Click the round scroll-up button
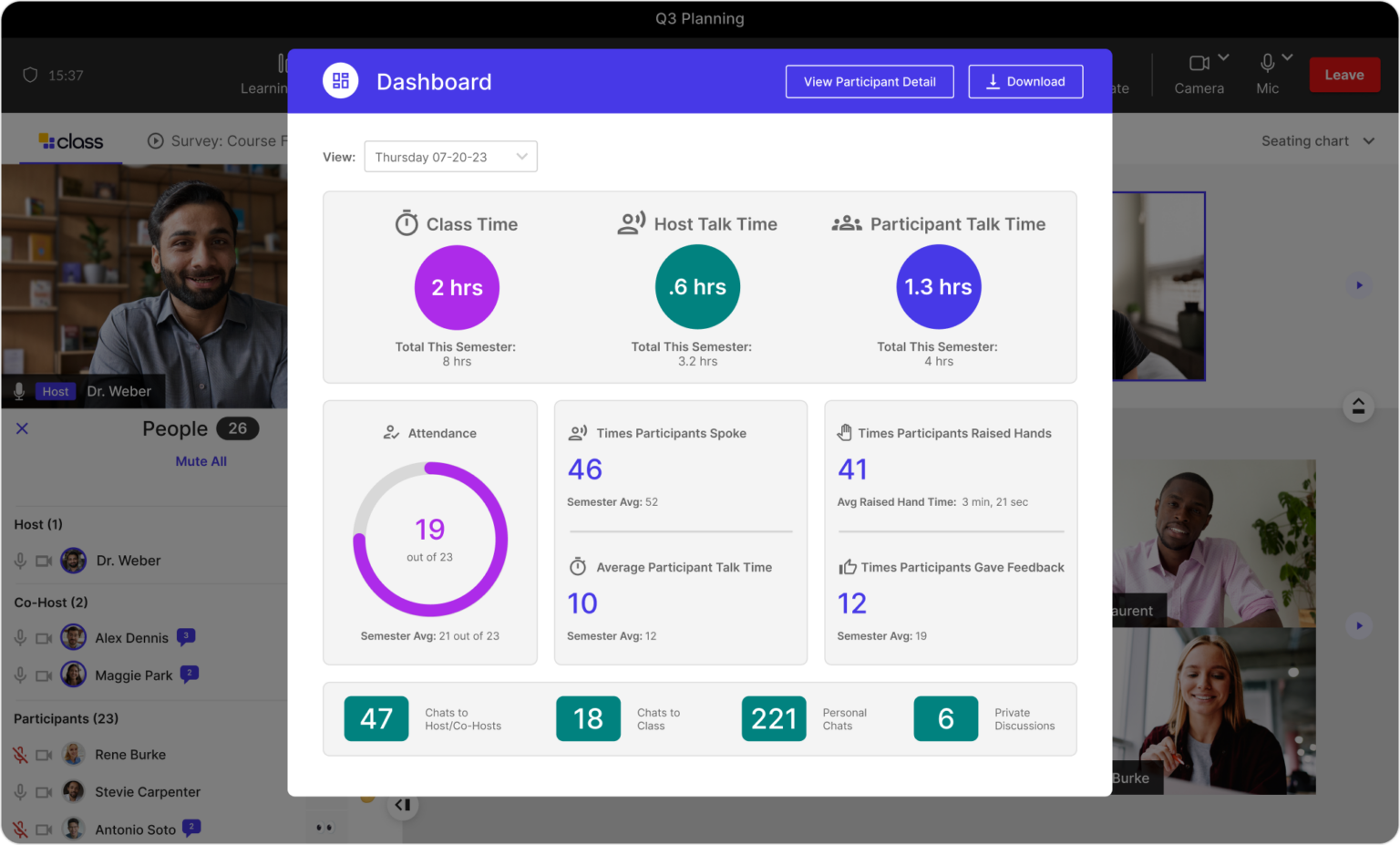The height and width of the screenshot is (845, 1400). pyautogui.click(x=1358, y=407)
